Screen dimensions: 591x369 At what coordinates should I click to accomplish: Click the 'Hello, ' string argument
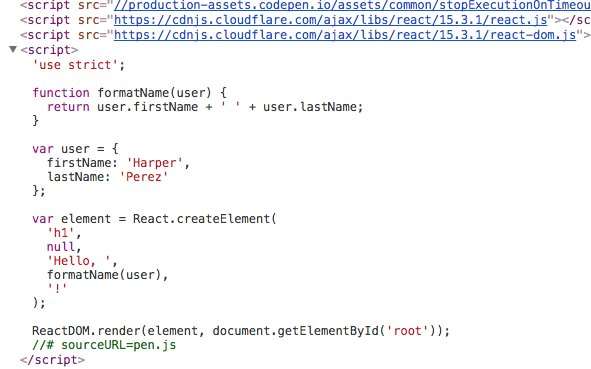tap(78, 261)
